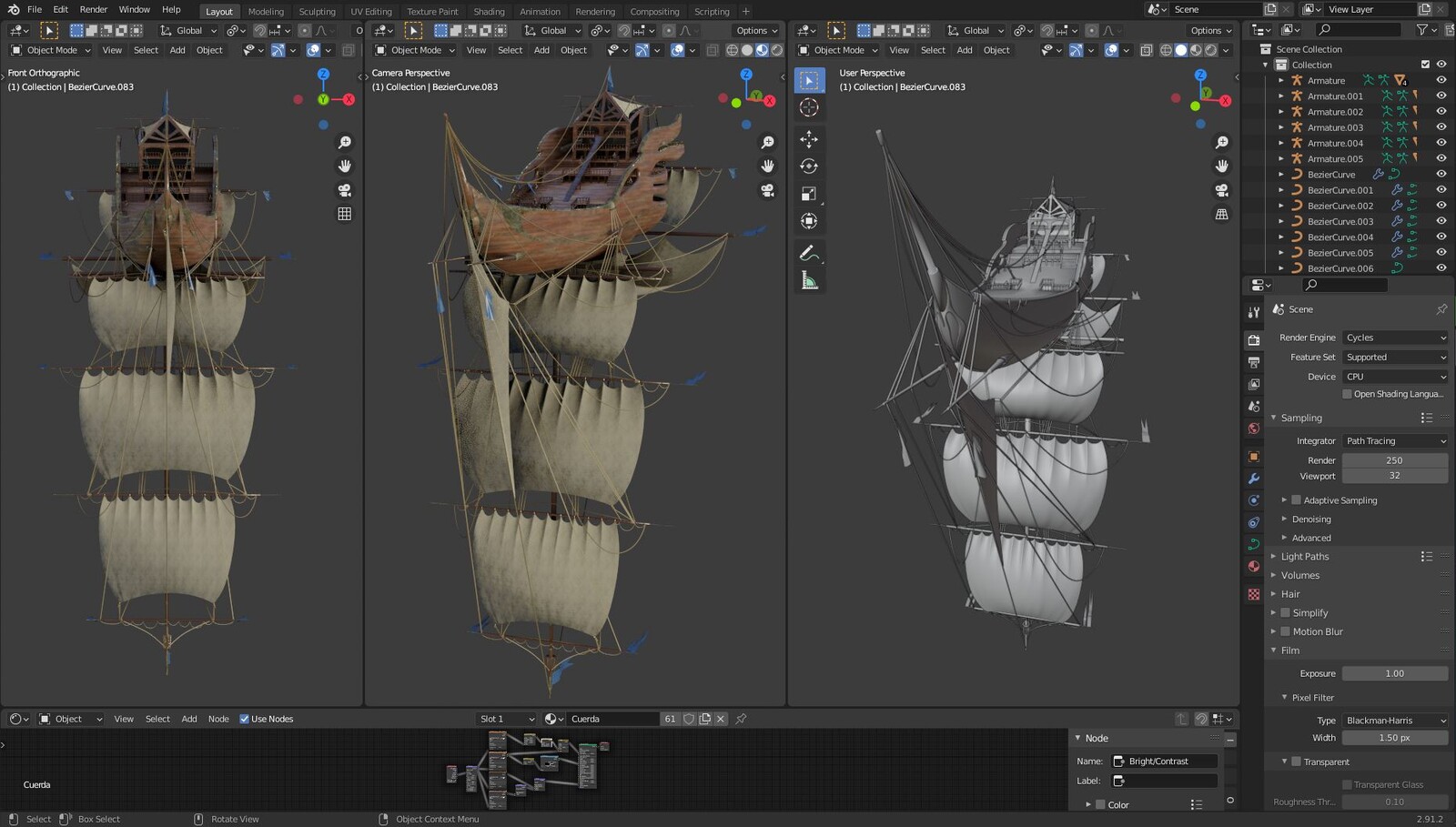Viewport: 1456px width, 827px height.
Task: Open the Render menu in the top bar
Action: coord(94,9)
